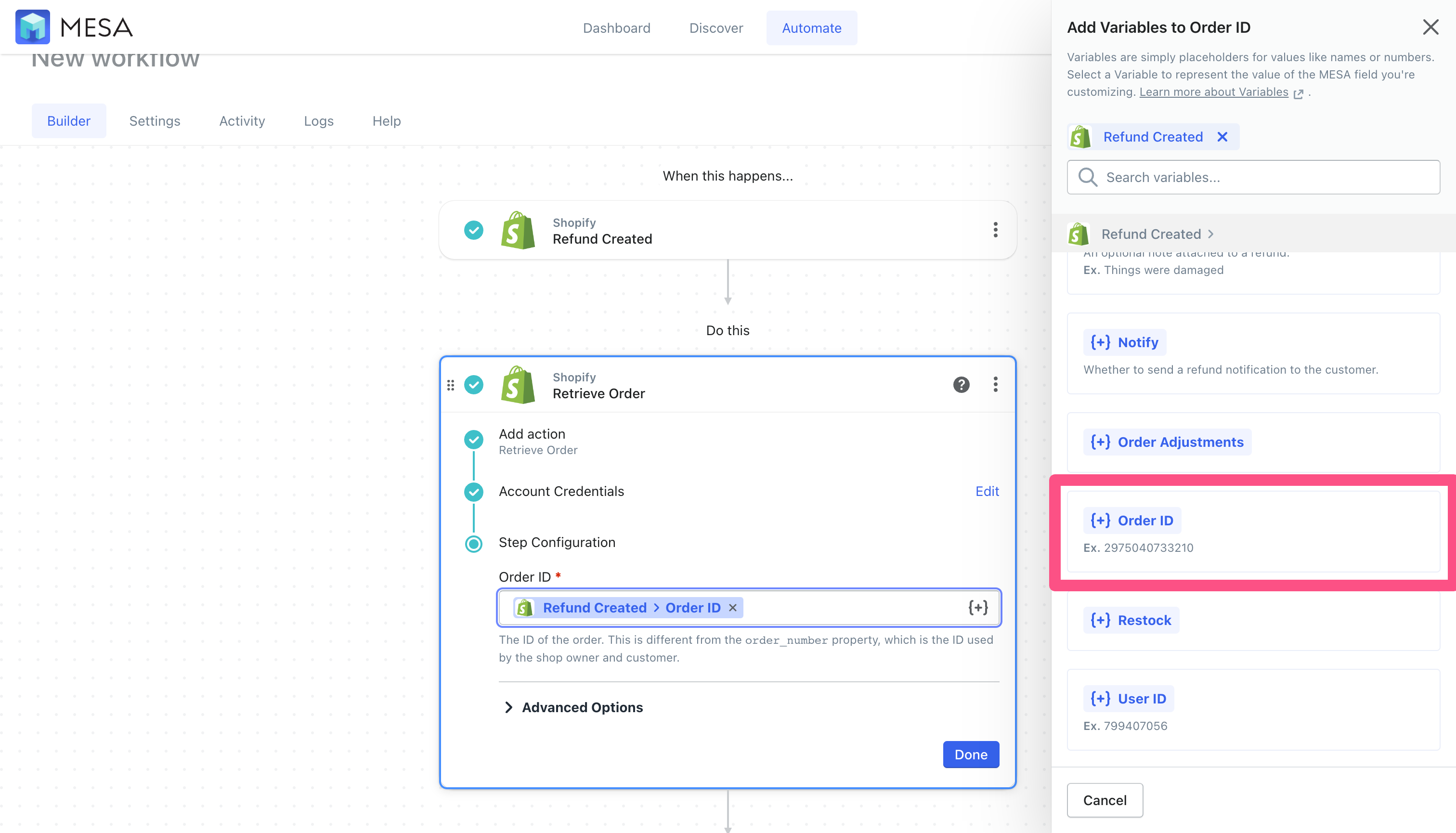Select the Automate tab
This screenshot has height=833, width=1456.
(x=811, y=27)
